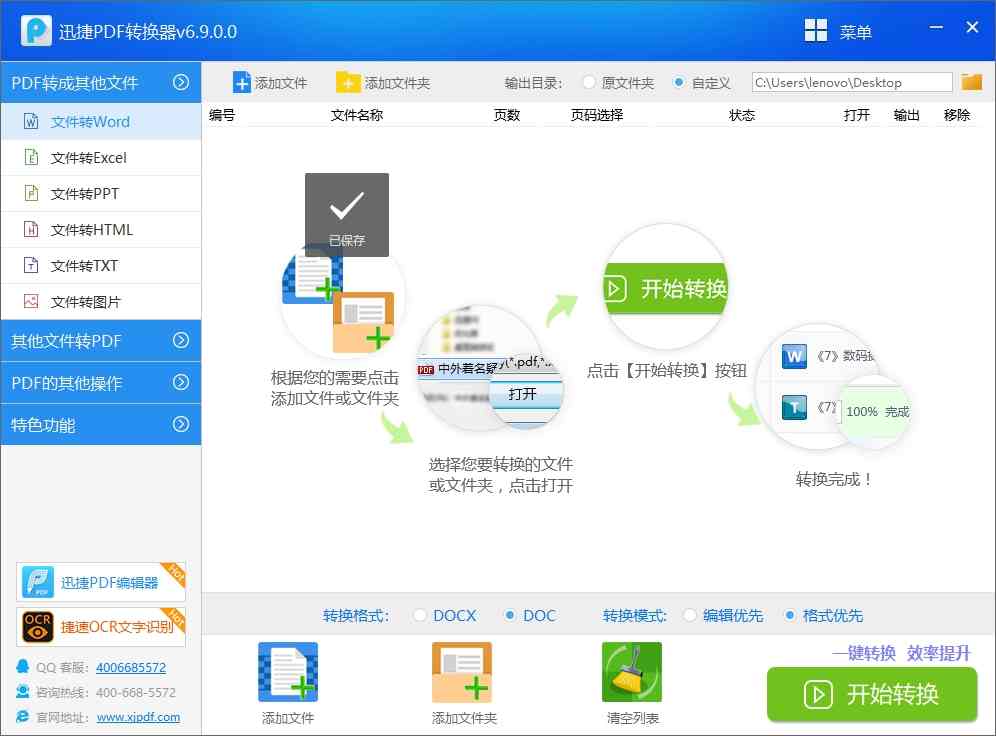Click the 移除 column header

957,115
